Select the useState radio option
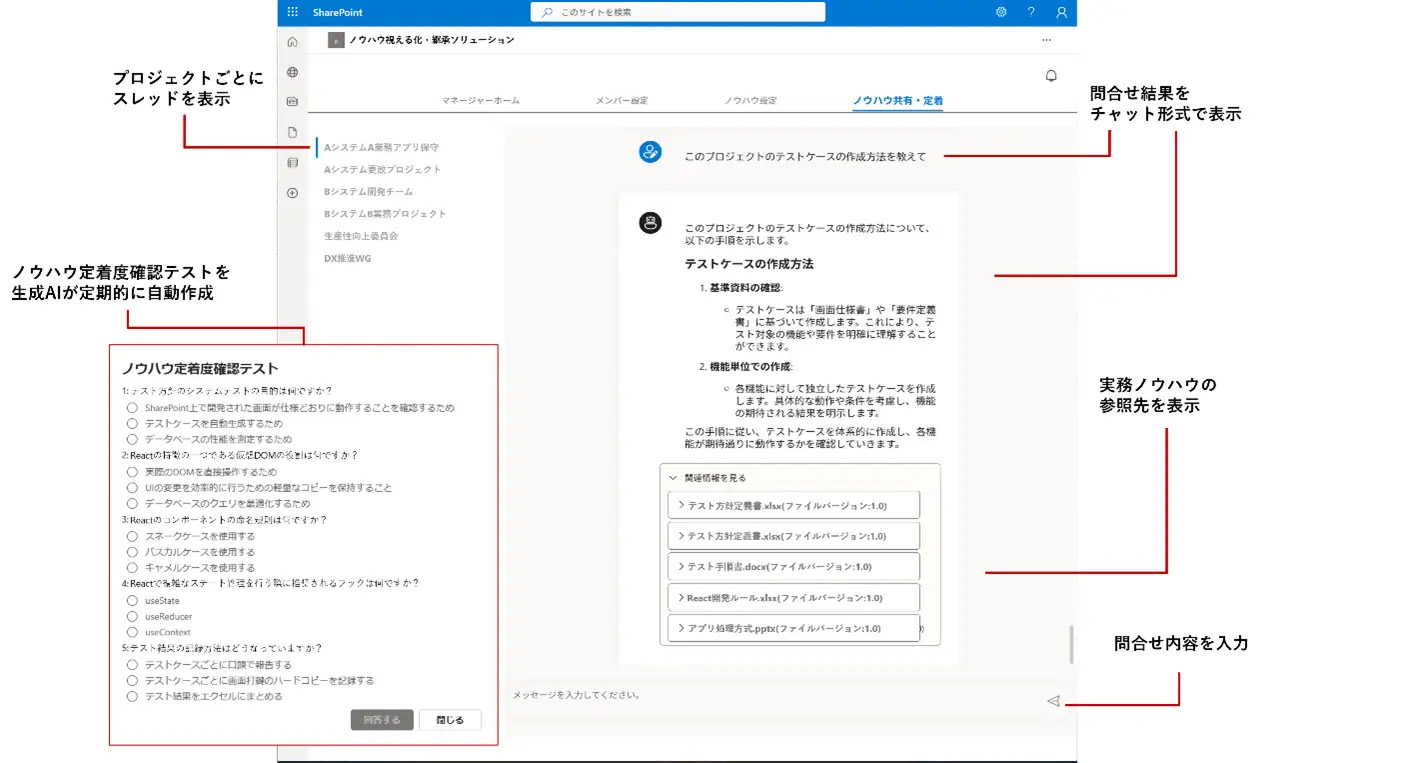Image resolution: width=1409 pixels, height=763 pixels. click(132, 600)
